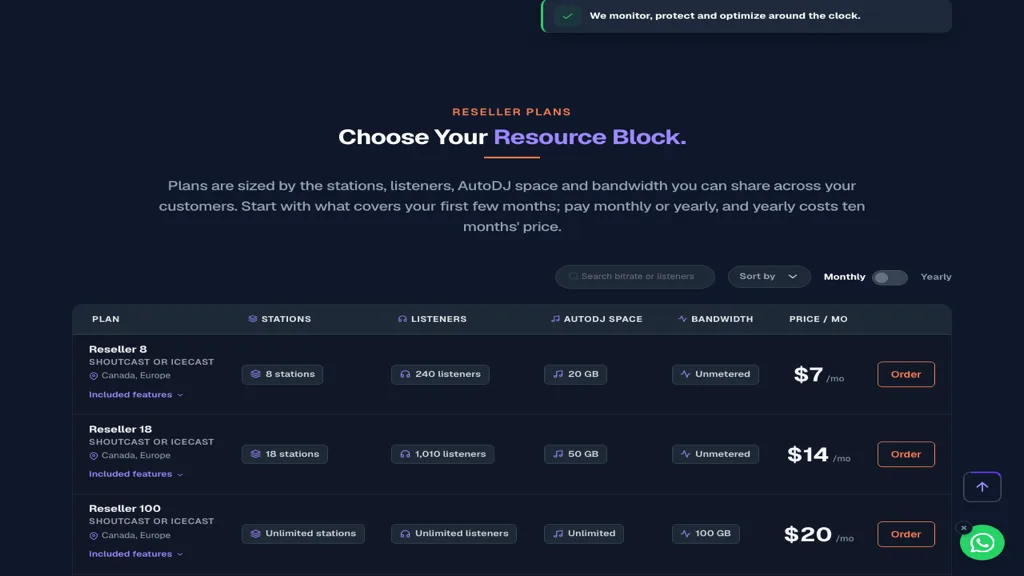Click Unmetered badge in Reseller 8 row
Image resolution: width=1024 pixels, height=576 pixels.
pyautogui.click(x=715, y=374)
